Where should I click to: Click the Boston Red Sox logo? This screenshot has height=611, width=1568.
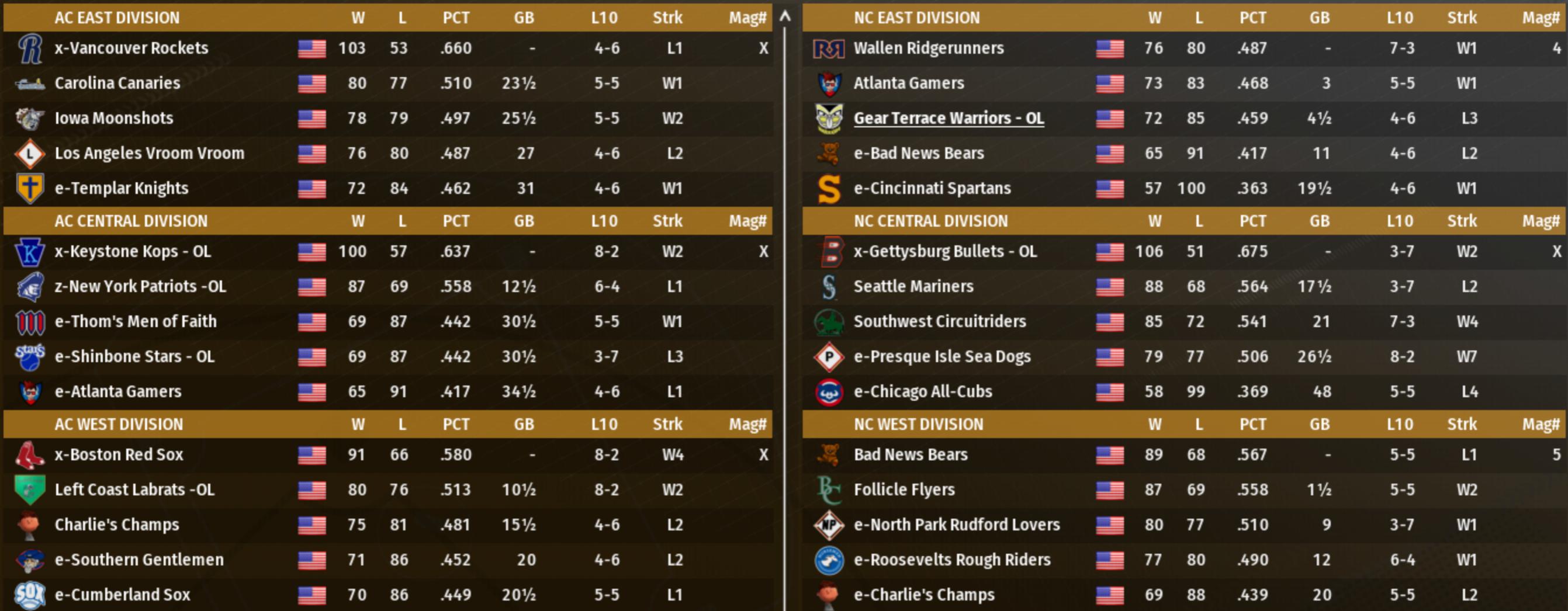click(30, 455)
